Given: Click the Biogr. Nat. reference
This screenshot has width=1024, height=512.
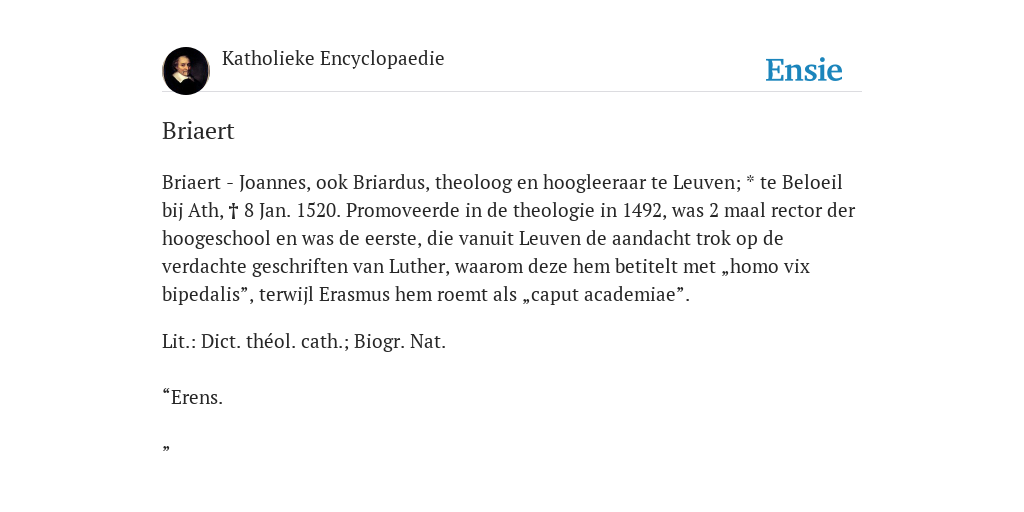Looking at the screenshot, I should tap(400, 342).
